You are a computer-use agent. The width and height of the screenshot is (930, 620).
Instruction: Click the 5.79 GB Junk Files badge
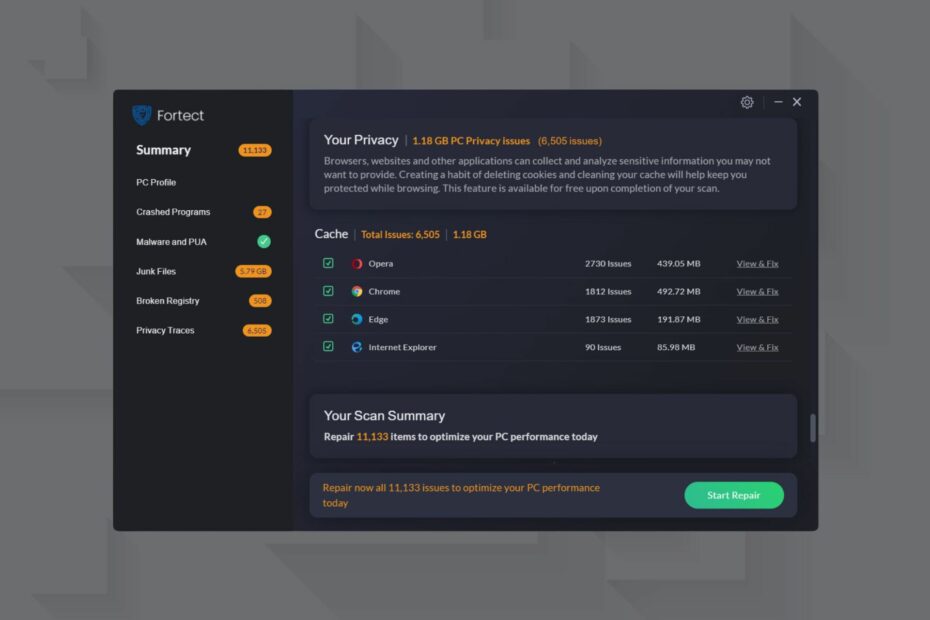click(253, 271)
